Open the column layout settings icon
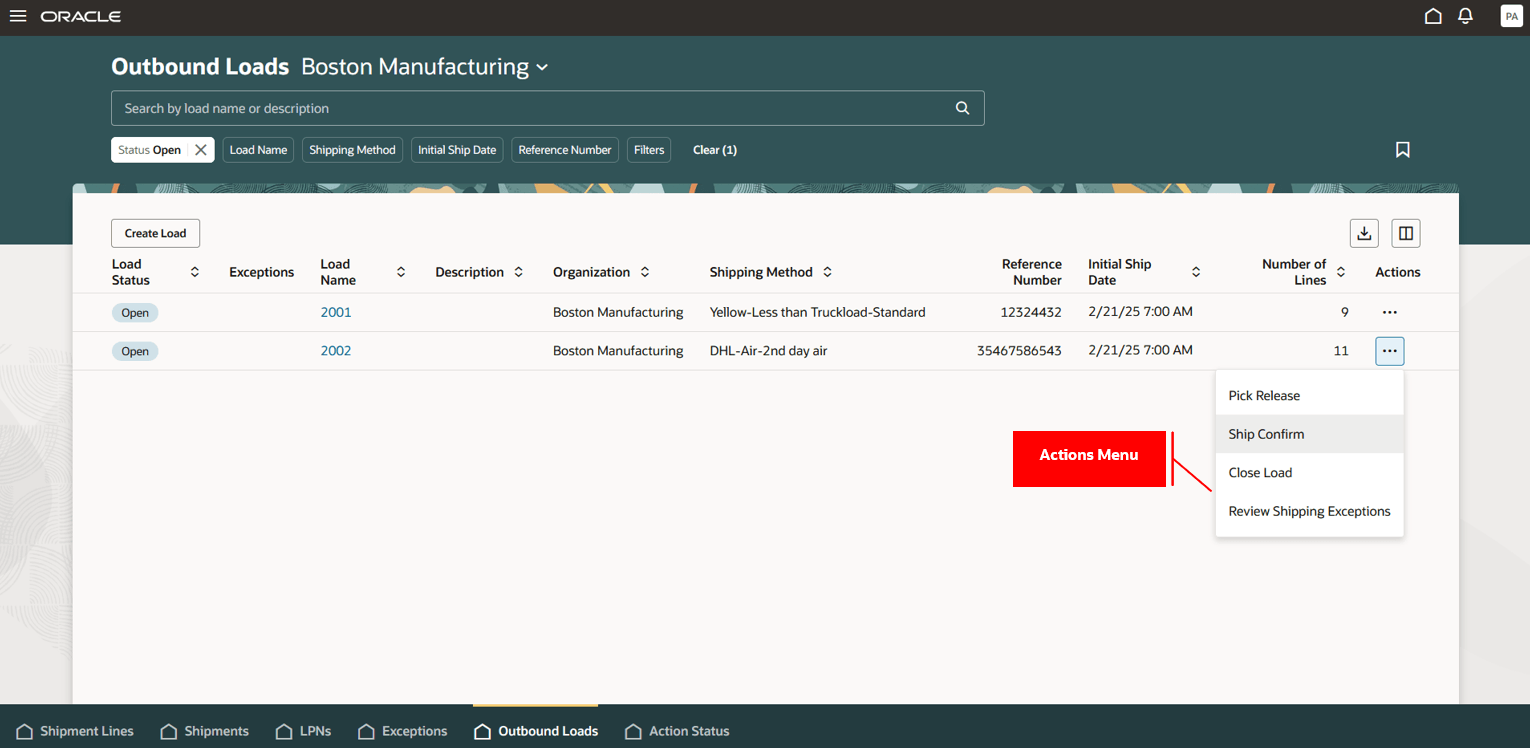This screenshot has width=1530, height=748. pyautogui.click(x=1405, y=233)
